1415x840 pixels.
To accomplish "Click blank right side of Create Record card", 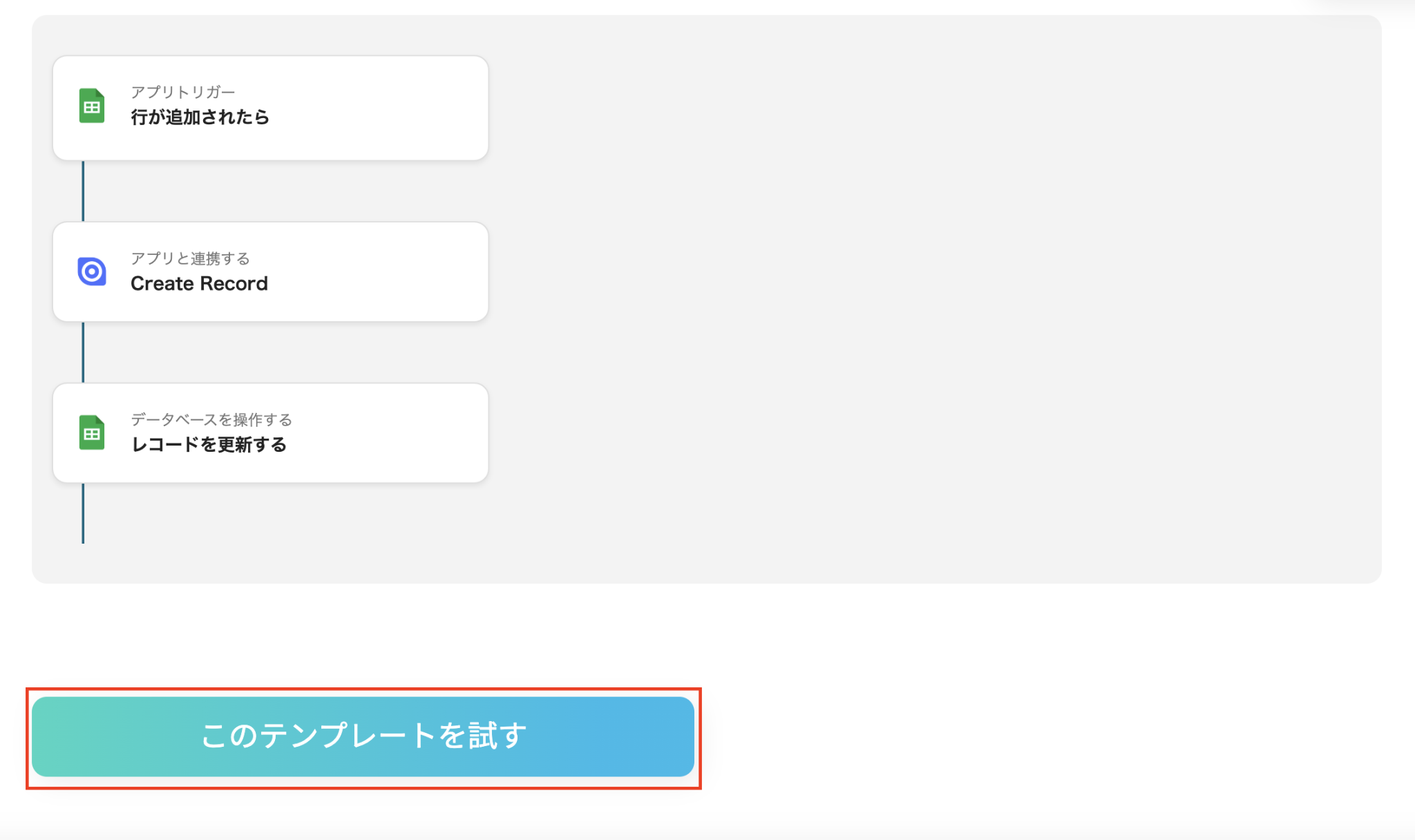I will 401,271.
